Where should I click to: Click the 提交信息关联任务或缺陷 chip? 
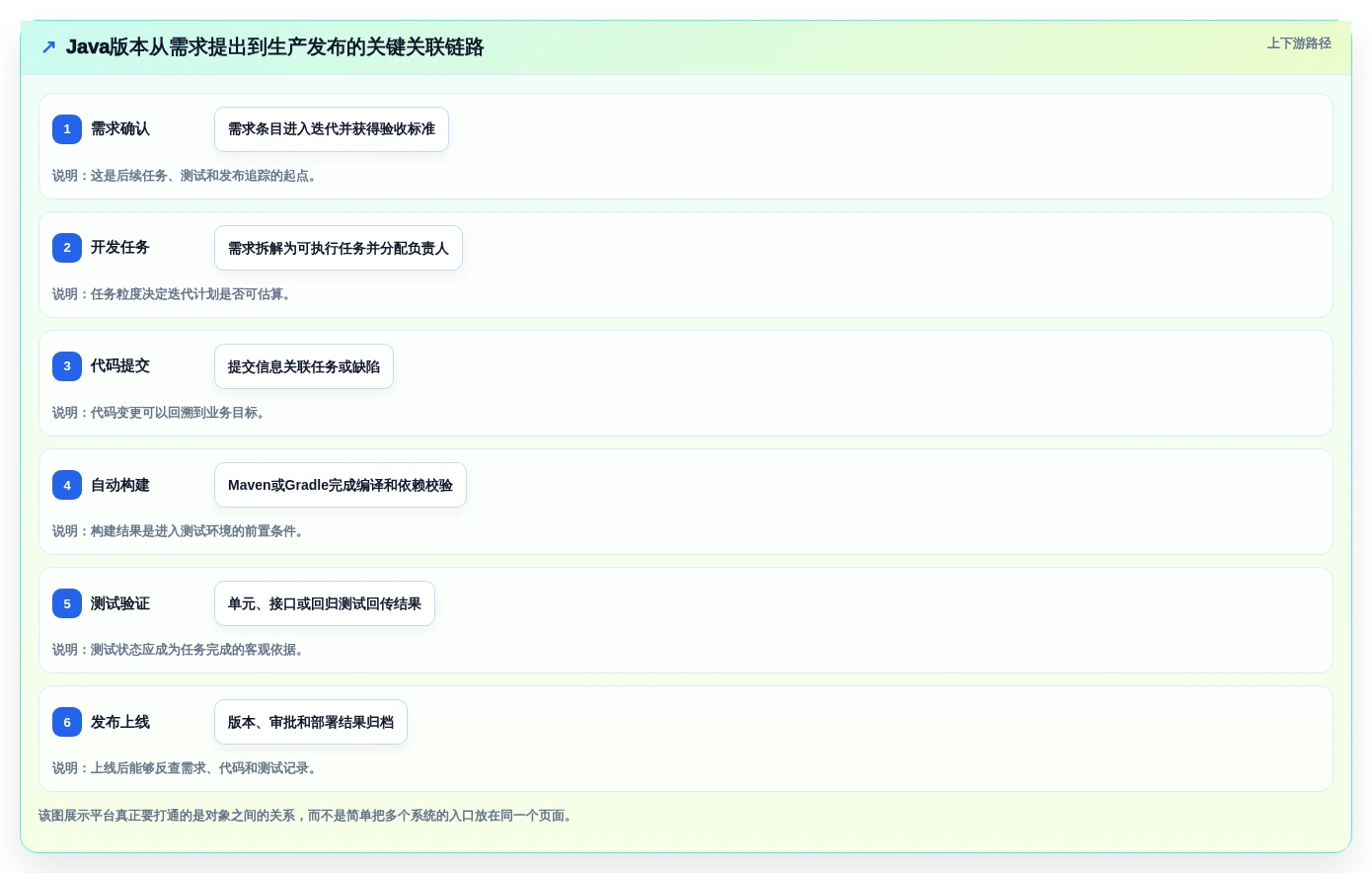point(304,366)
